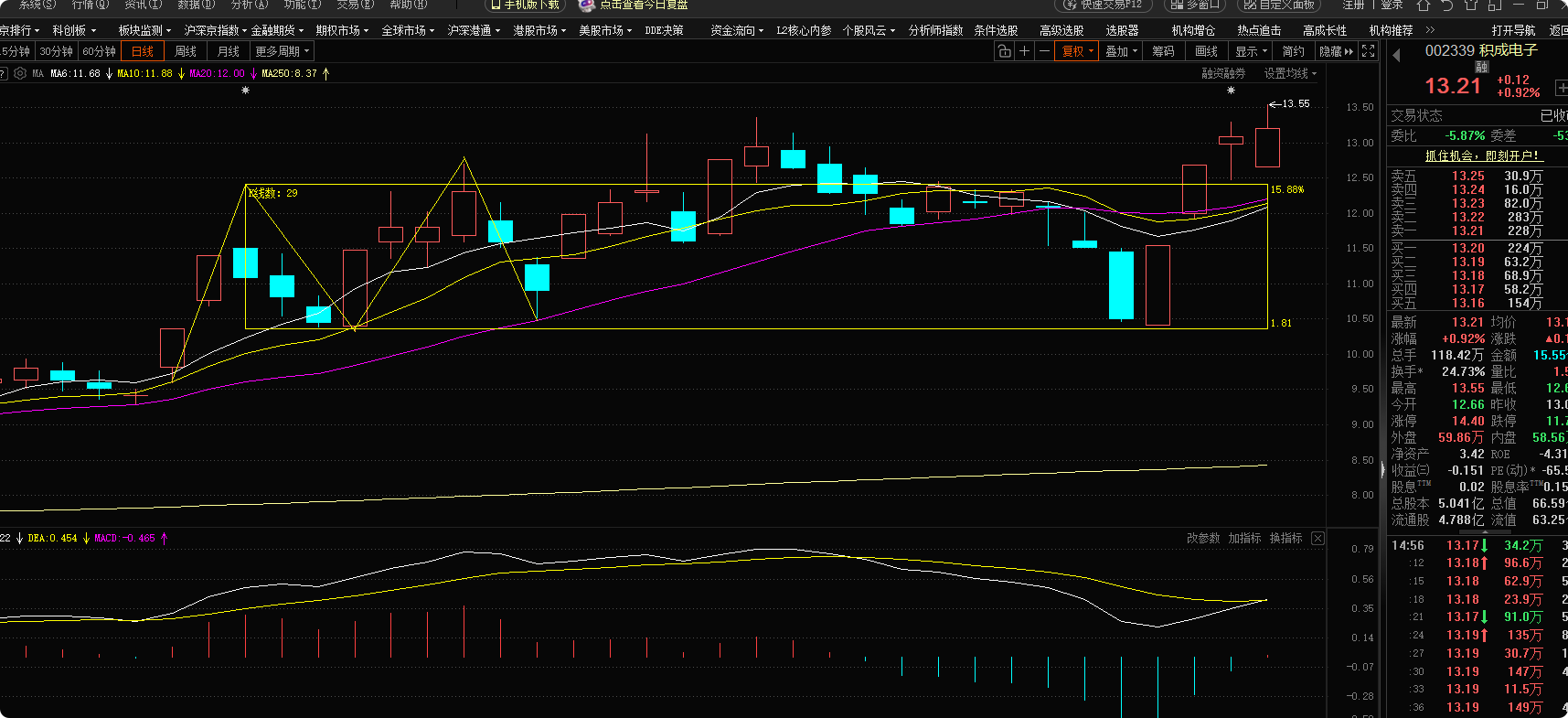This screenshot has width=1568, height=718.
Task: Toggle 简约 simple mode
Action: click(1293, 51)
